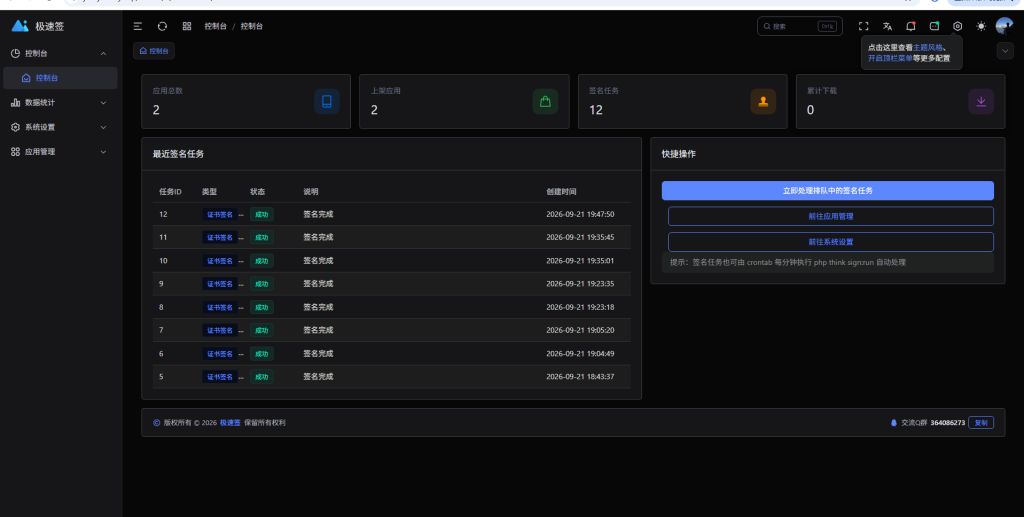This screenshot has height=517, width=1024.
Task: Click the phone icon in 应用总数 card
Action: 327,102
